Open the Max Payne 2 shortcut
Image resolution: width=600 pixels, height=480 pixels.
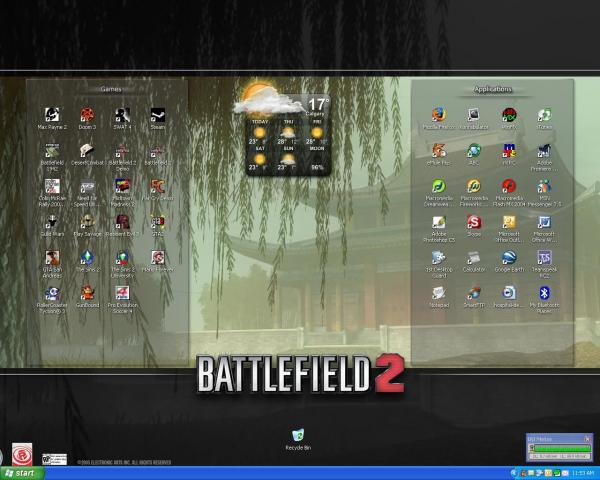tap(52, 115)
